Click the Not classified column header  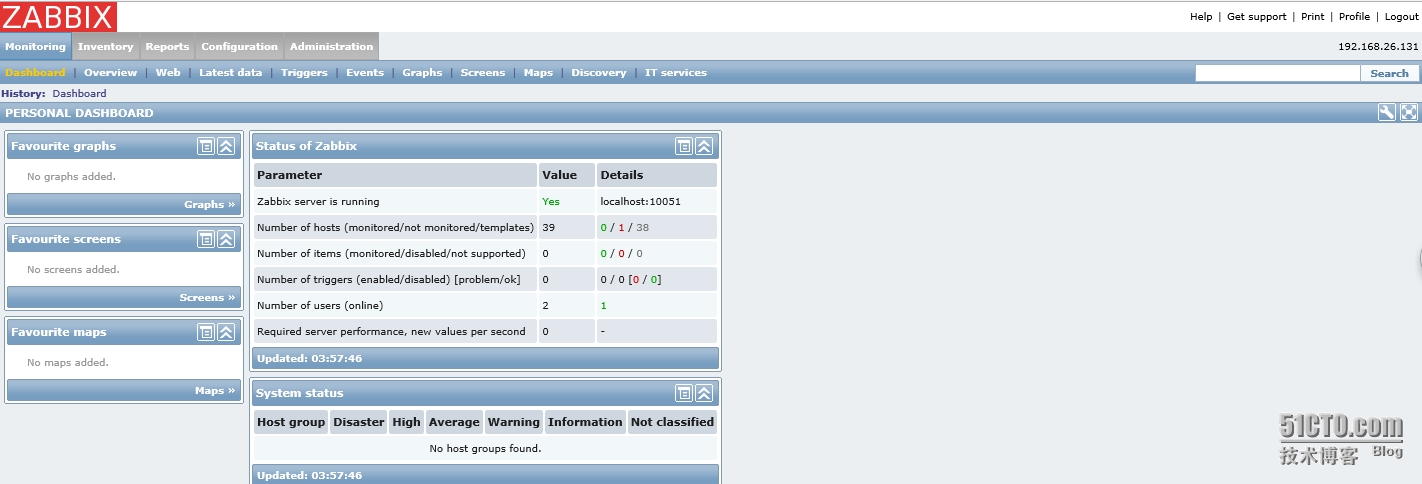pos(672,422)
